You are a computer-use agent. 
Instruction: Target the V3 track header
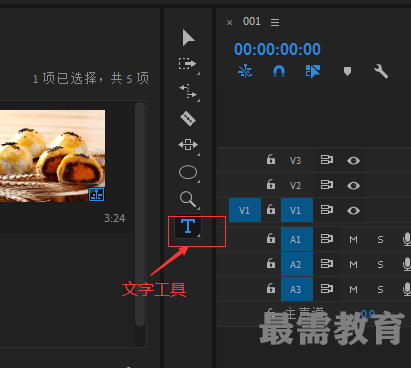[x=295, y=160]
